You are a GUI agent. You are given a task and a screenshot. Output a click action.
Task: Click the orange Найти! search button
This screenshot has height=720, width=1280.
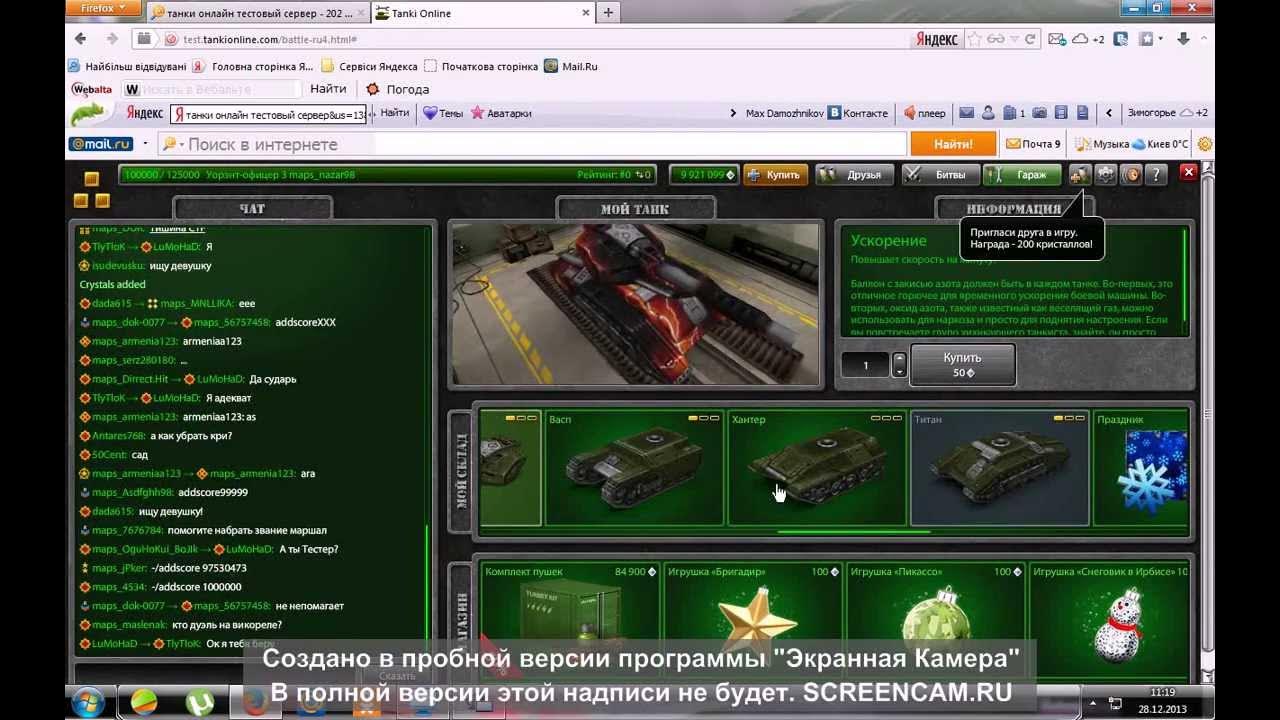click(953, 144)
